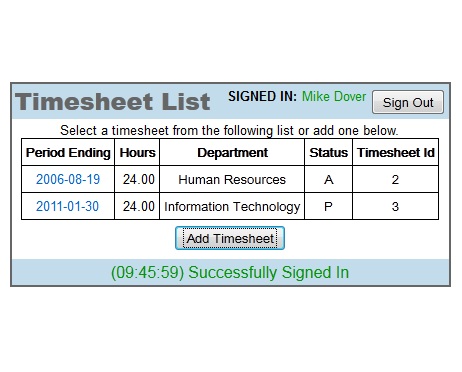This screenshot has width=462, height=372.
Task: Click the Add Timesheet button
Action: point(230,238)
